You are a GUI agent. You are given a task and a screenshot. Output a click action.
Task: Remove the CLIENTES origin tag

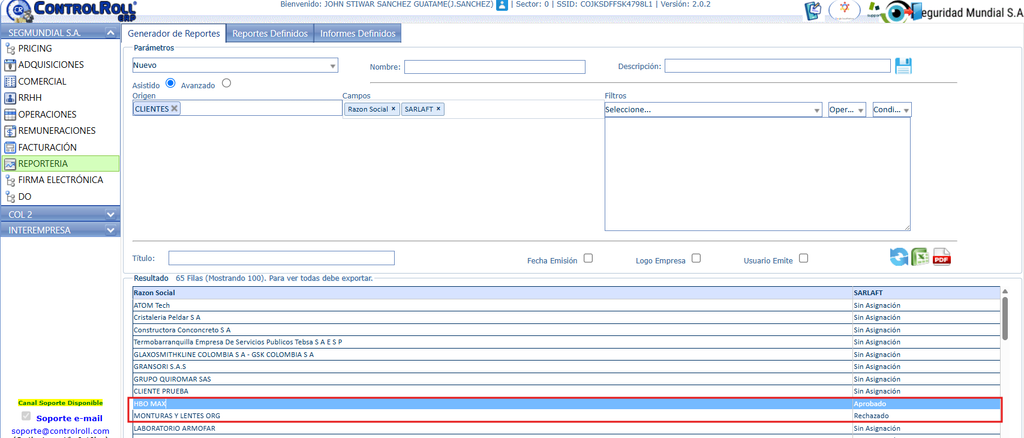[x=174, y=108]
